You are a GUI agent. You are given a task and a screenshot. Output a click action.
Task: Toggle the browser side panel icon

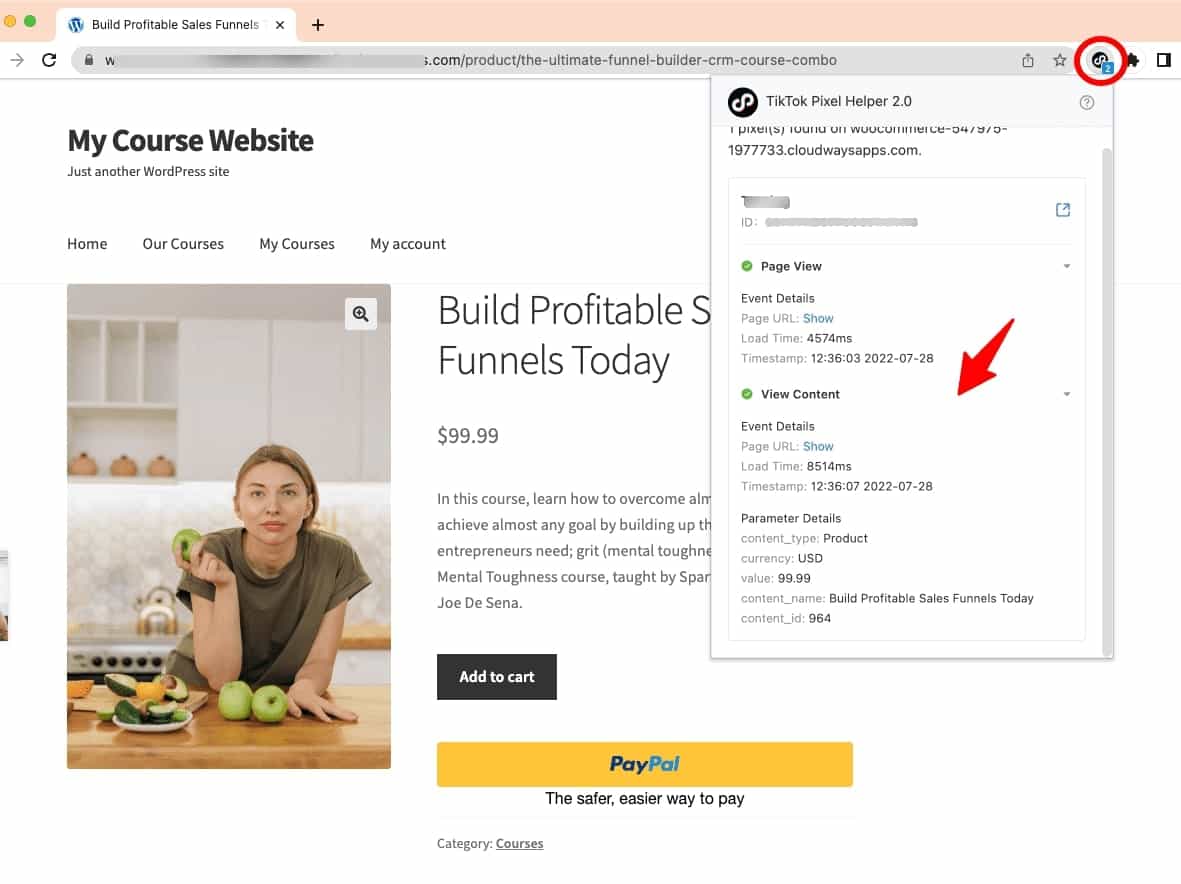pyautogui.click(x=1163, y=60)
